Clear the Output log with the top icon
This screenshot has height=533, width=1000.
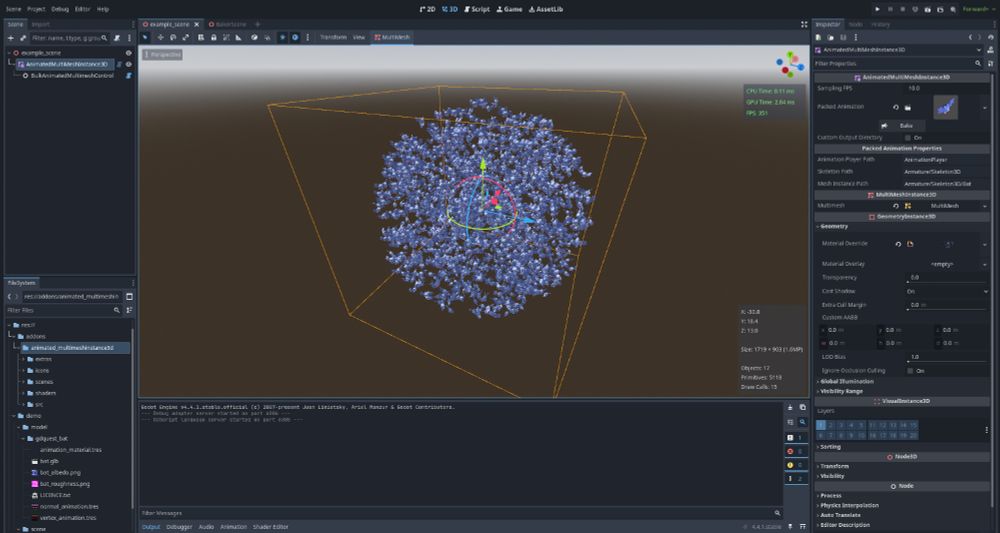[x=790, y=407]
